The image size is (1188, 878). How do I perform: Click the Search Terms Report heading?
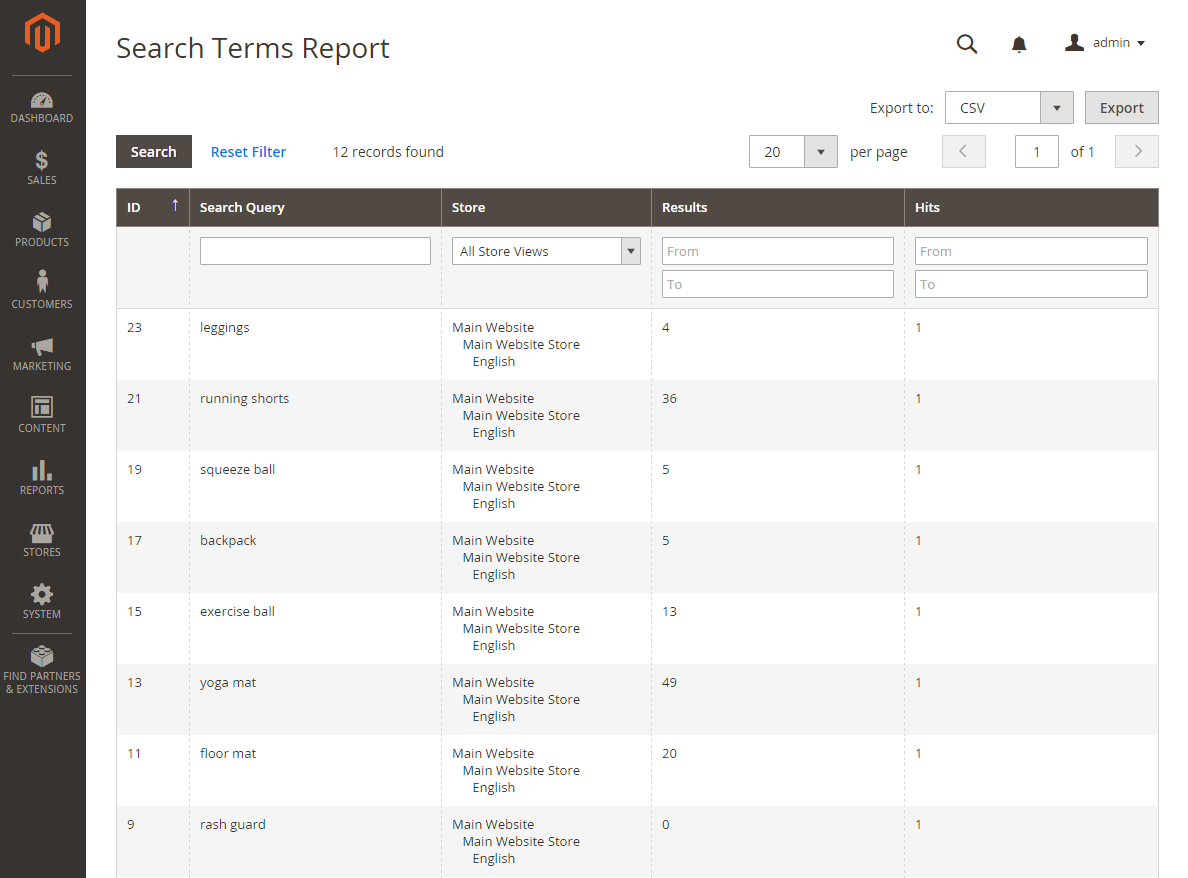click(252, 48)
